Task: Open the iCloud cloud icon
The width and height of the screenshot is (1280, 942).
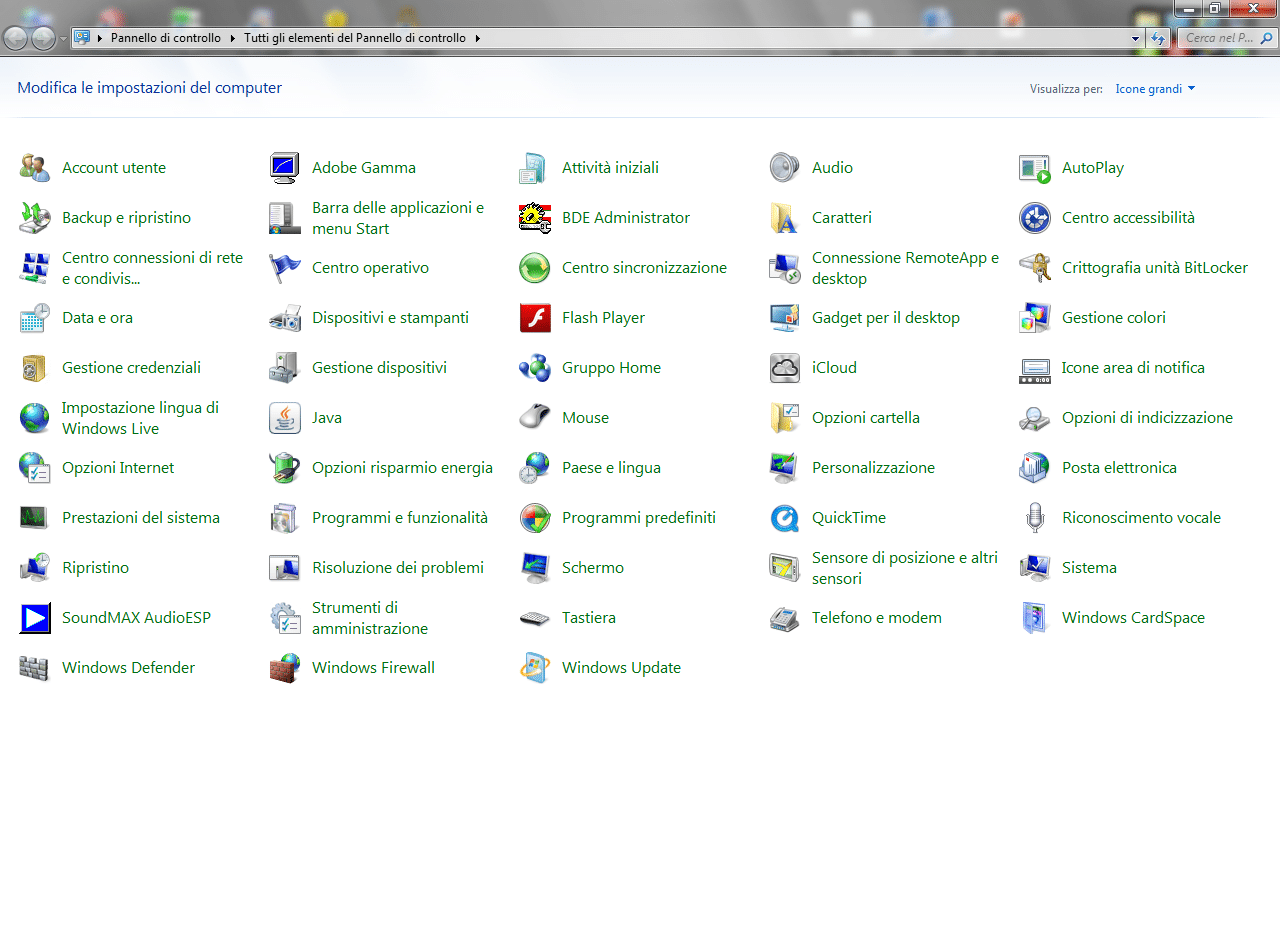Action: click(x=785, y=368)
